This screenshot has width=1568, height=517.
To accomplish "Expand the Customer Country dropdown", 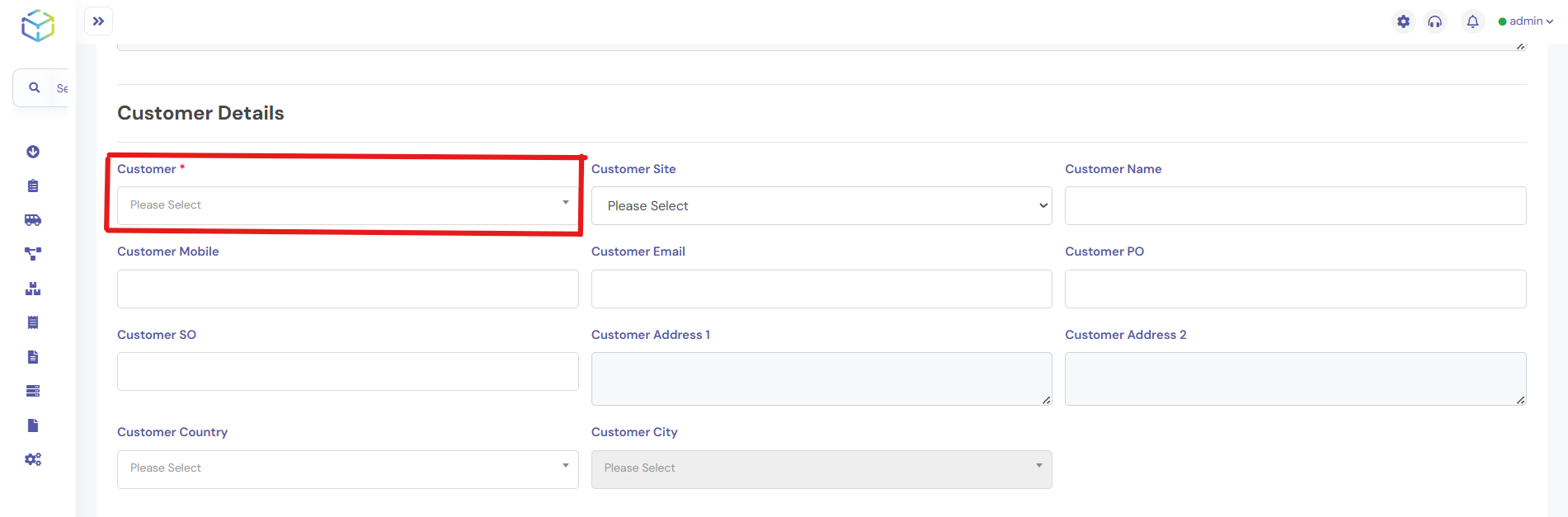I will (347, 469).
